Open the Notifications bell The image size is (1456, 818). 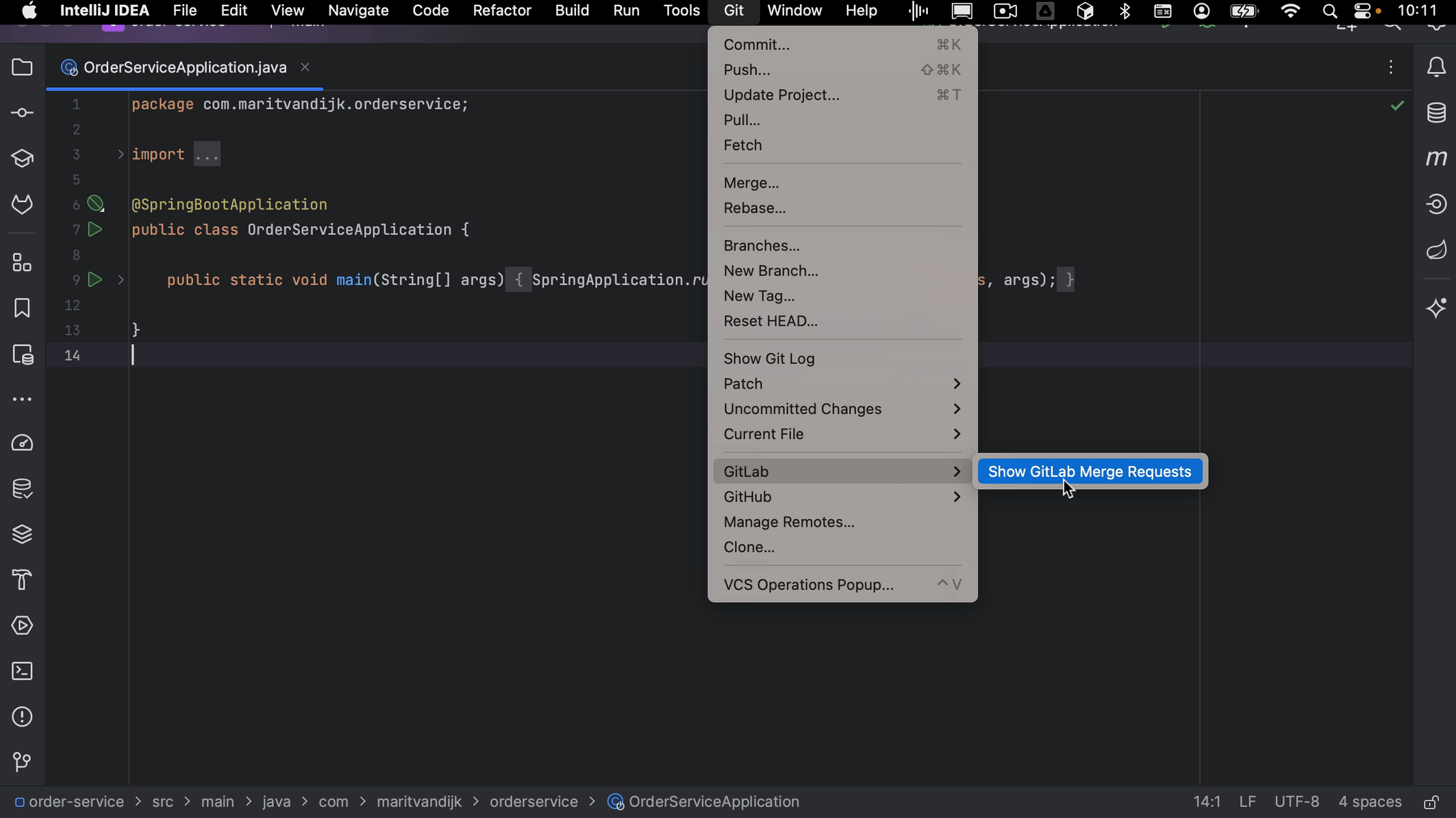pyautogui.click(x=1437, y=66)
